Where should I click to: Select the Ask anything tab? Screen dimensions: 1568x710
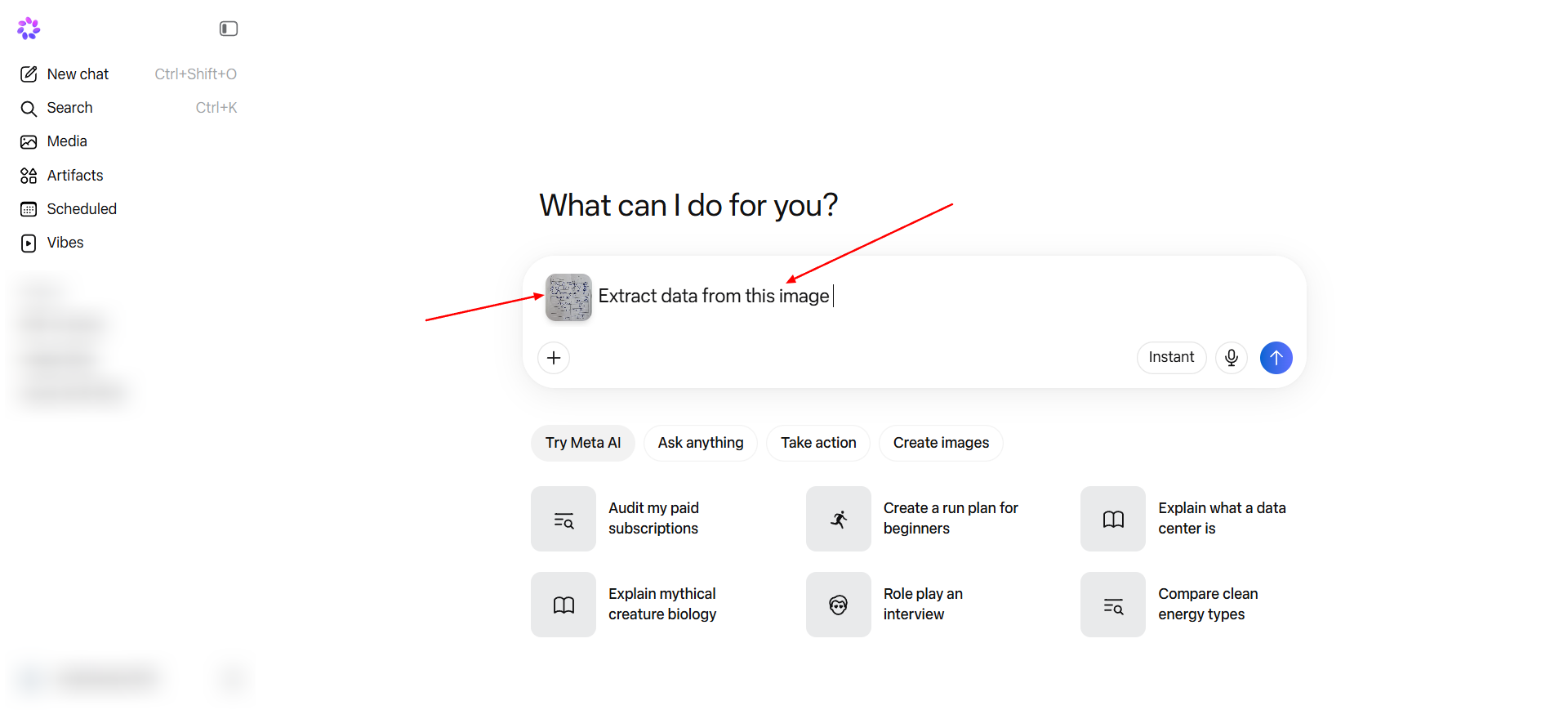click(701, 443)
